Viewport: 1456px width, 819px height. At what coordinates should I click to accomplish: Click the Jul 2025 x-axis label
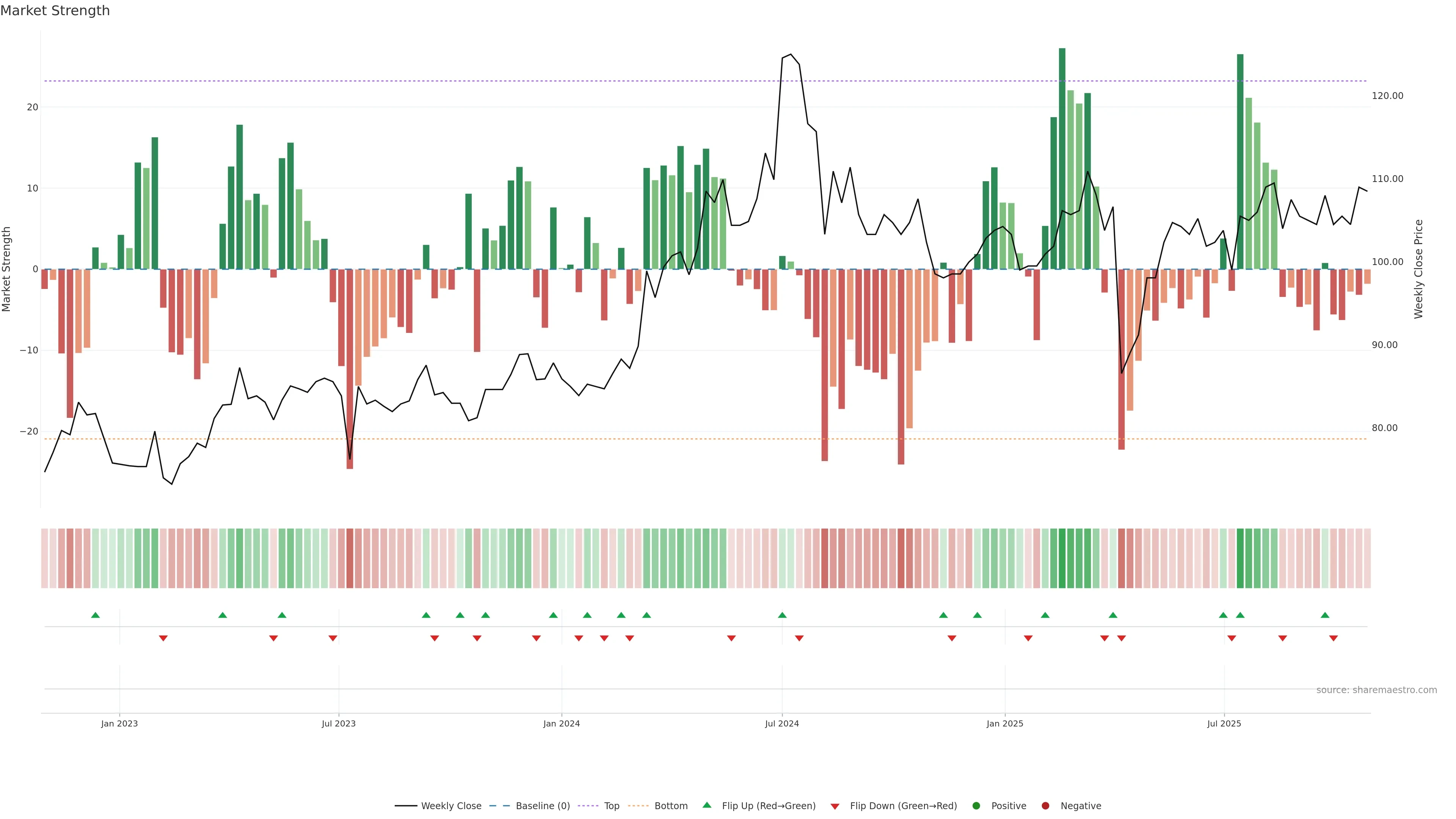[x=1224, y=723]
